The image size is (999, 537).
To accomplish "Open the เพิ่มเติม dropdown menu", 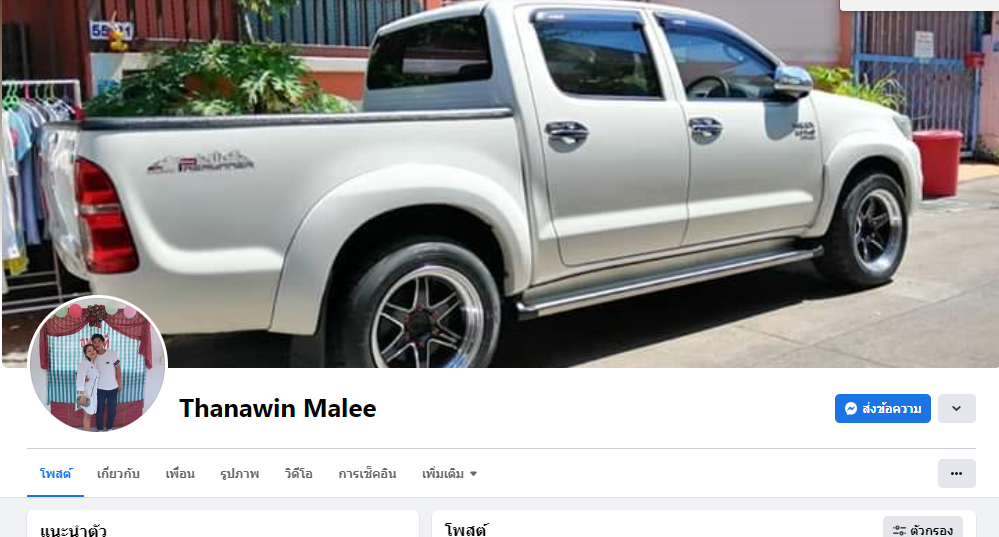I will click(x=449, y=473).
